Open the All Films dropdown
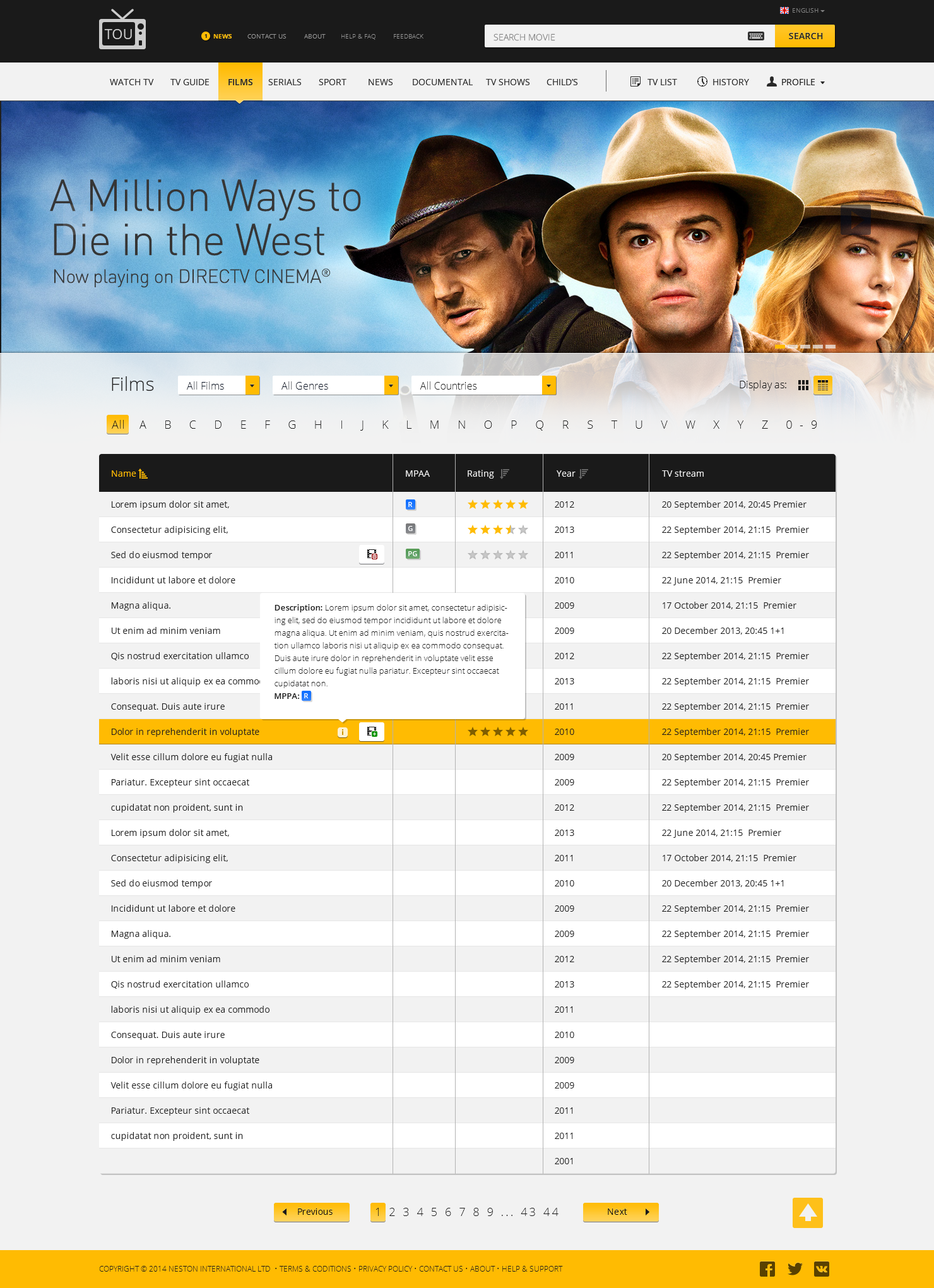 tap(219, 385)
